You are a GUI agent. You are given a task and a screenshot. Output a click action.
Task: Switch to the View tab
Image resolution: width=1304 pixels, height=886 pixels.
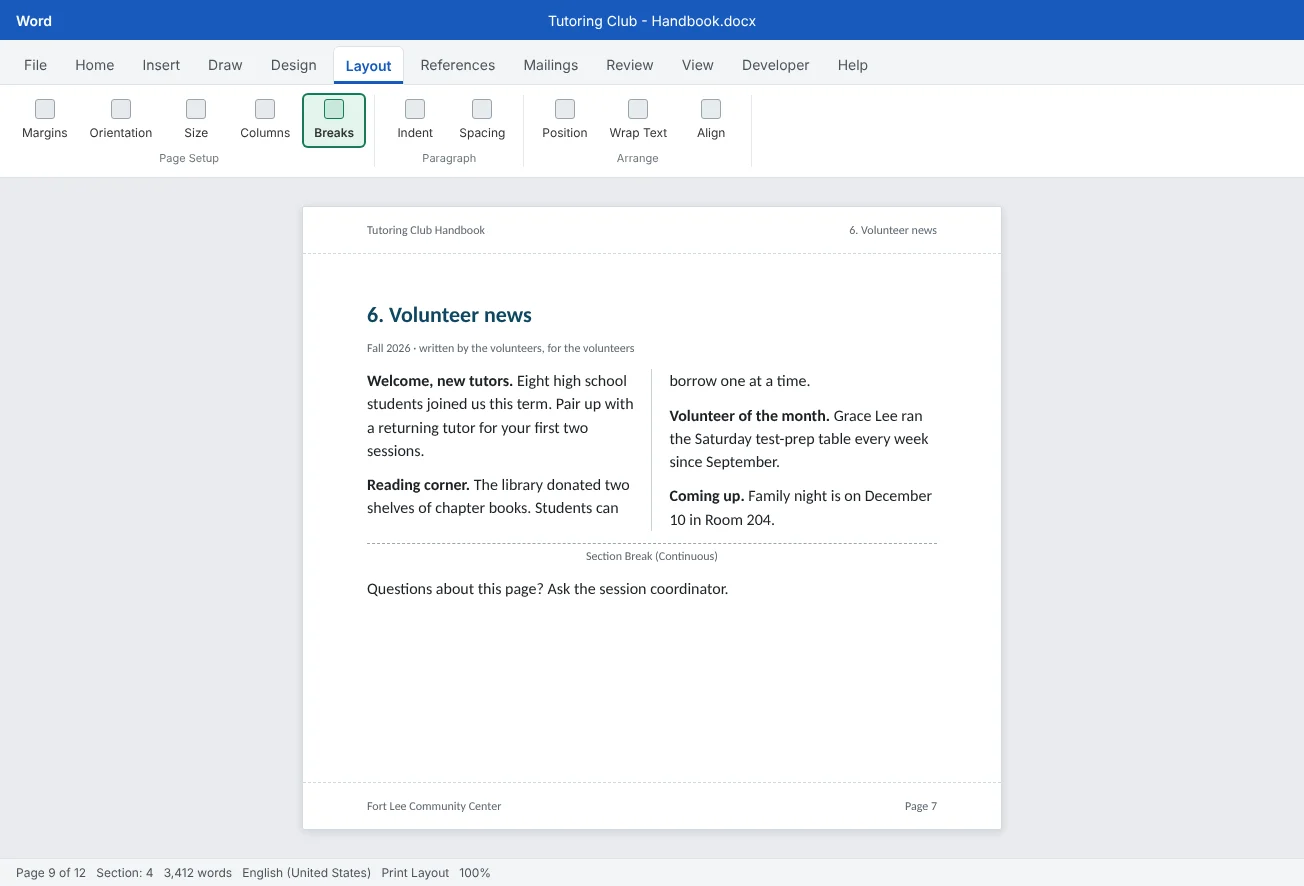pyautogui.click(x=698, y=65)
